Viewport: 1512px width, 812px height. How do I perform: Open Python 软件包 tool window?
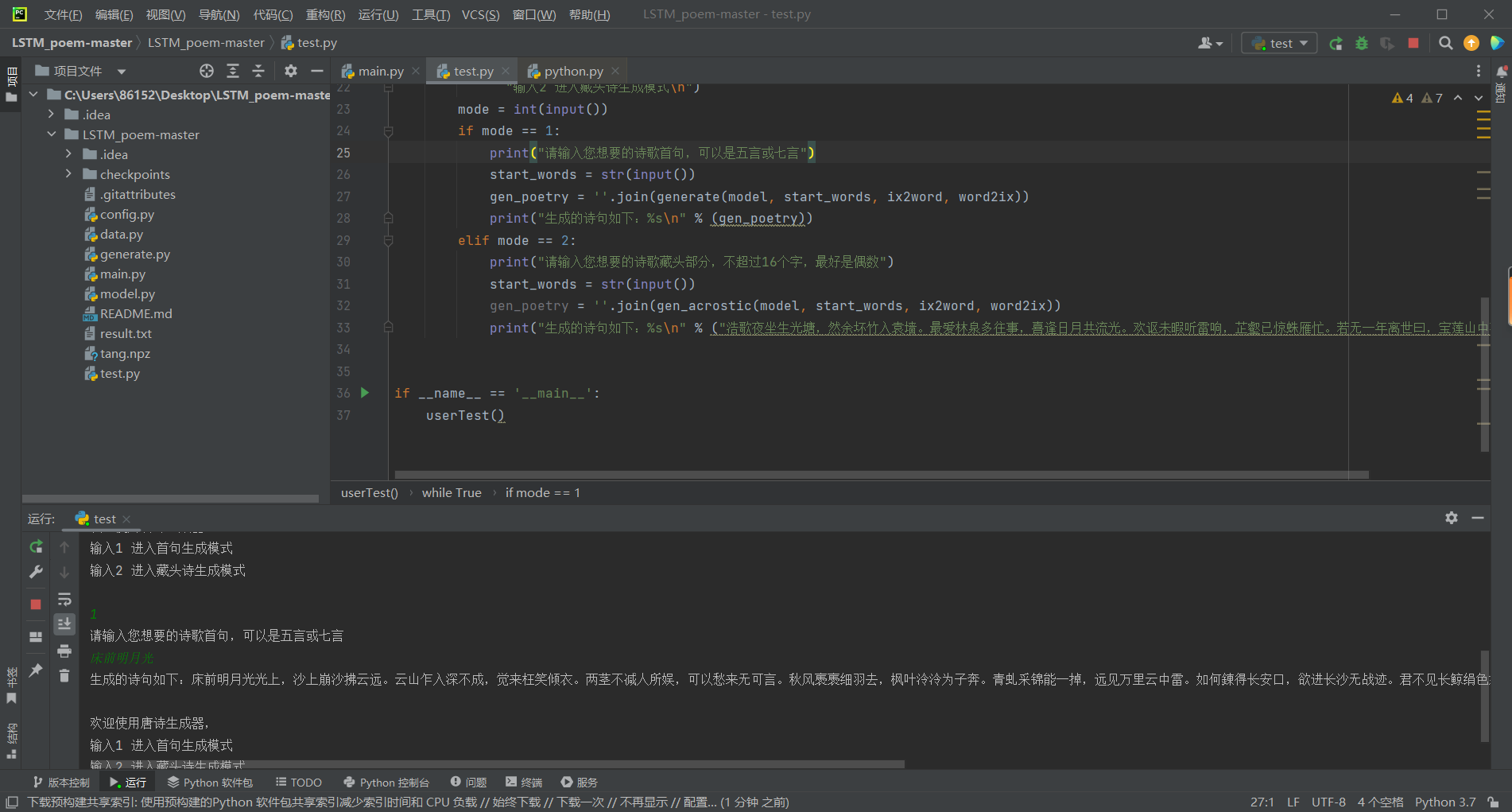pos(210,783)
